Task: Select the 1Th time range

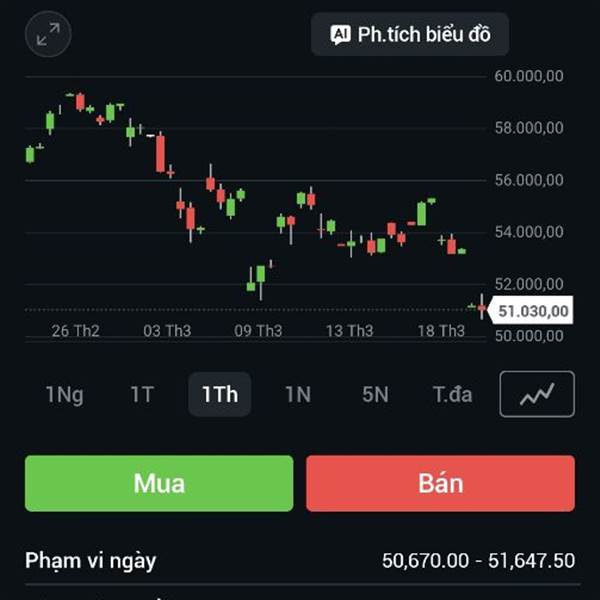Action: click(220, 394)
